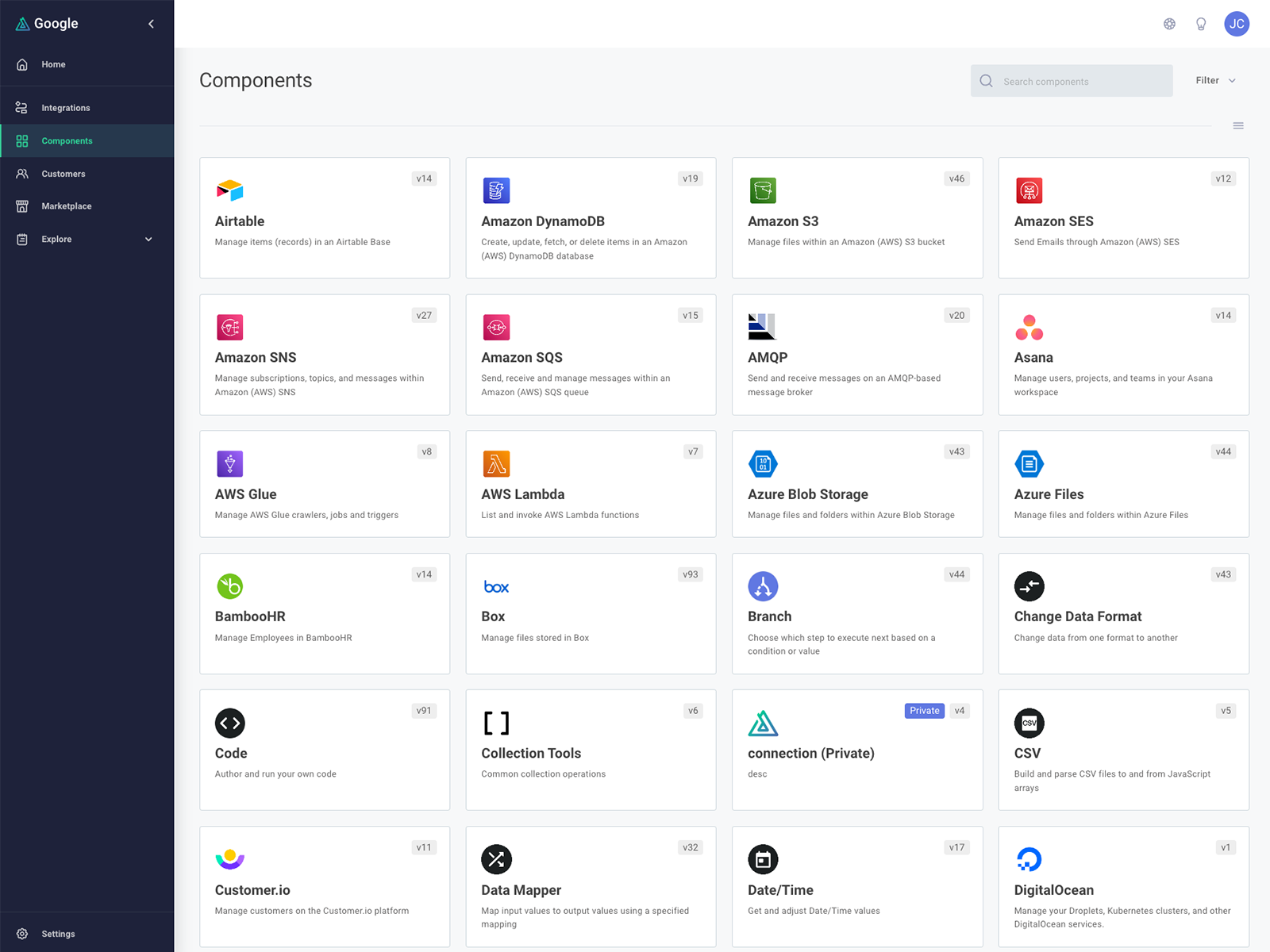
Task: Open the JC user avatar menu
Action: (1236, 24)
